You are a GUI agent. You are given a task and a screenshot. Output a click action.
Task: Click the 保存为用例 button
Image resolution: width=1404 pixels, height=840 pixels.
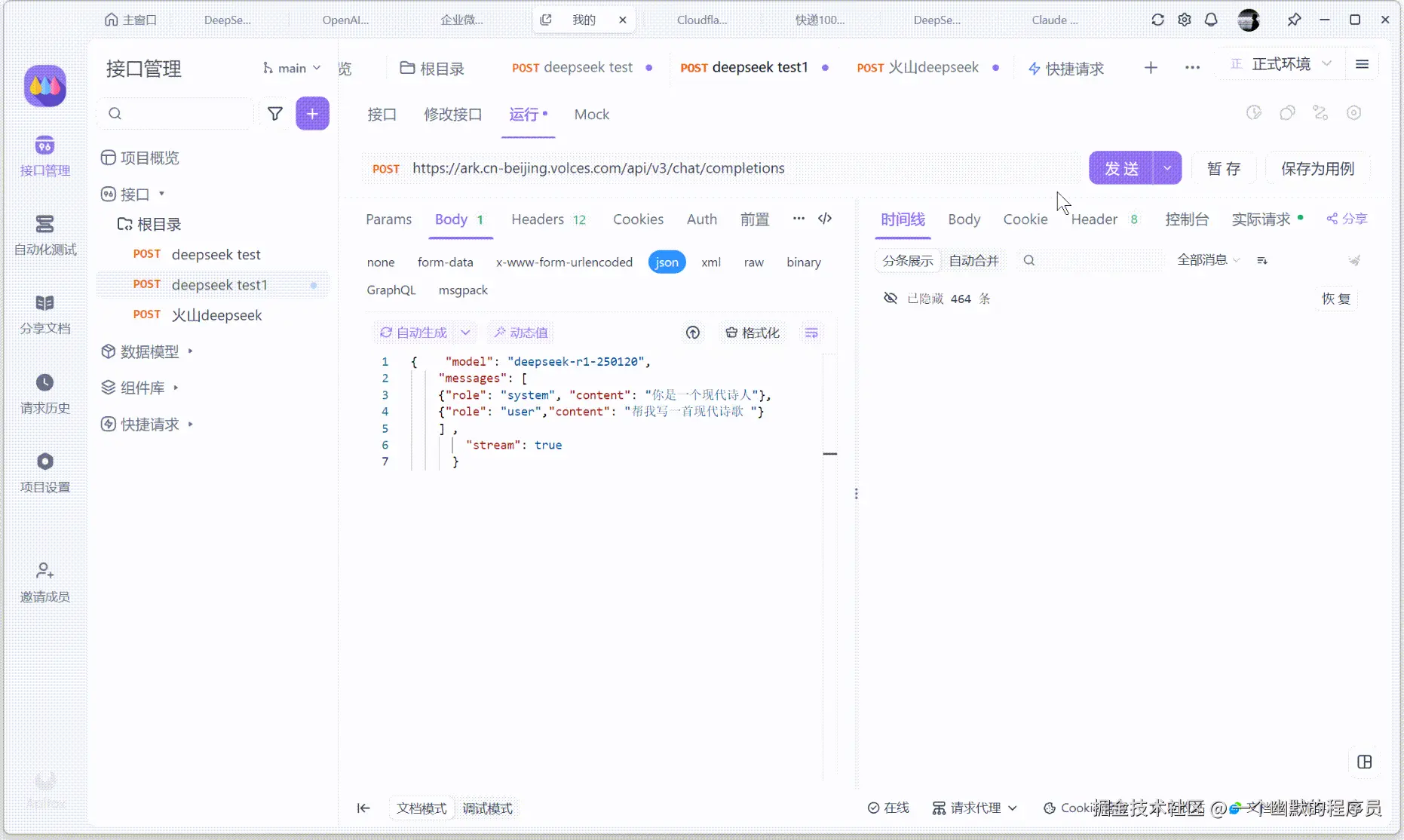coord(1318,168)
